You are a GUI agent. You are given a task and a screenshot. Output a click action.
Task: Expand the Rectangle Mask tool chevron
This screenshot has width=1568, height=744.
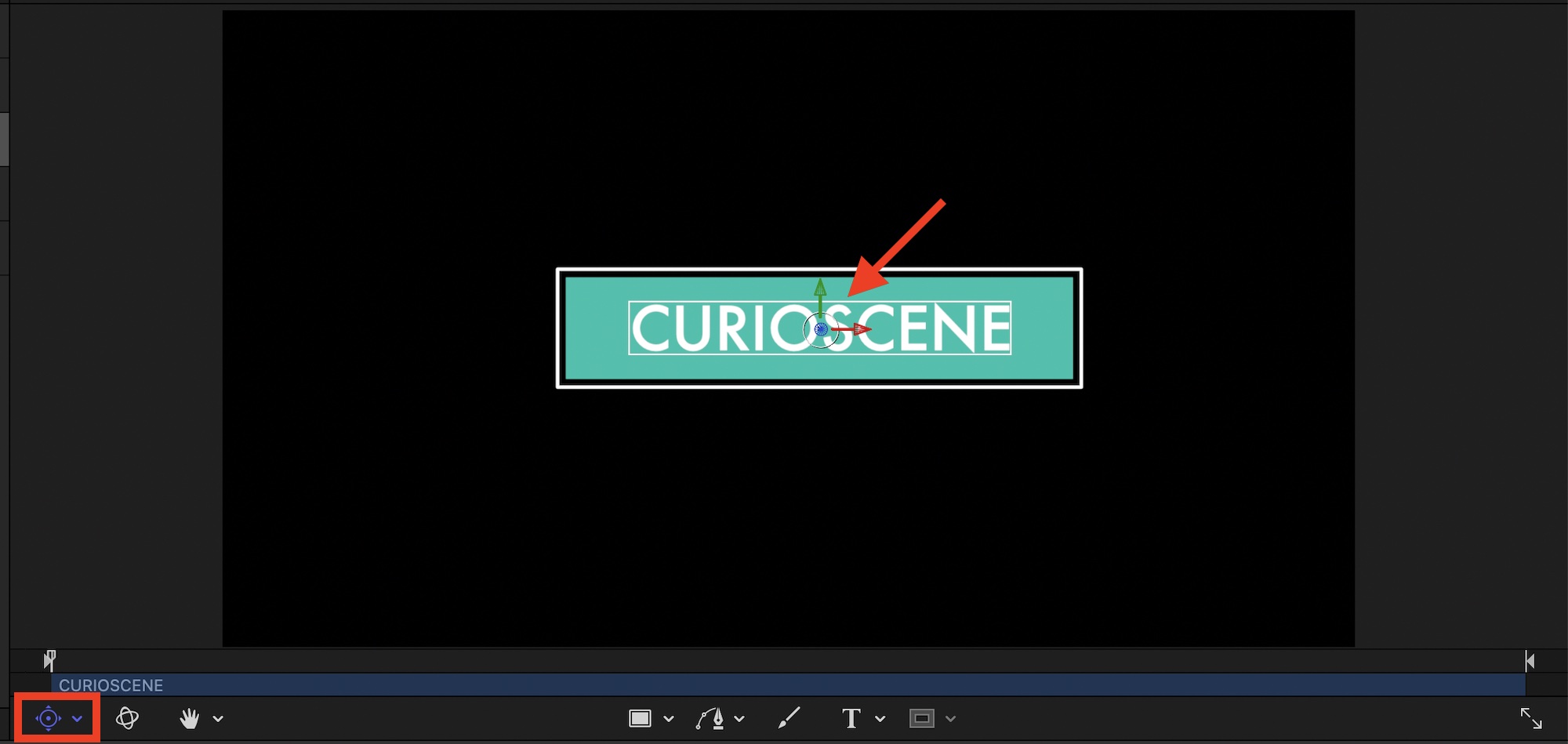point(951,718)
